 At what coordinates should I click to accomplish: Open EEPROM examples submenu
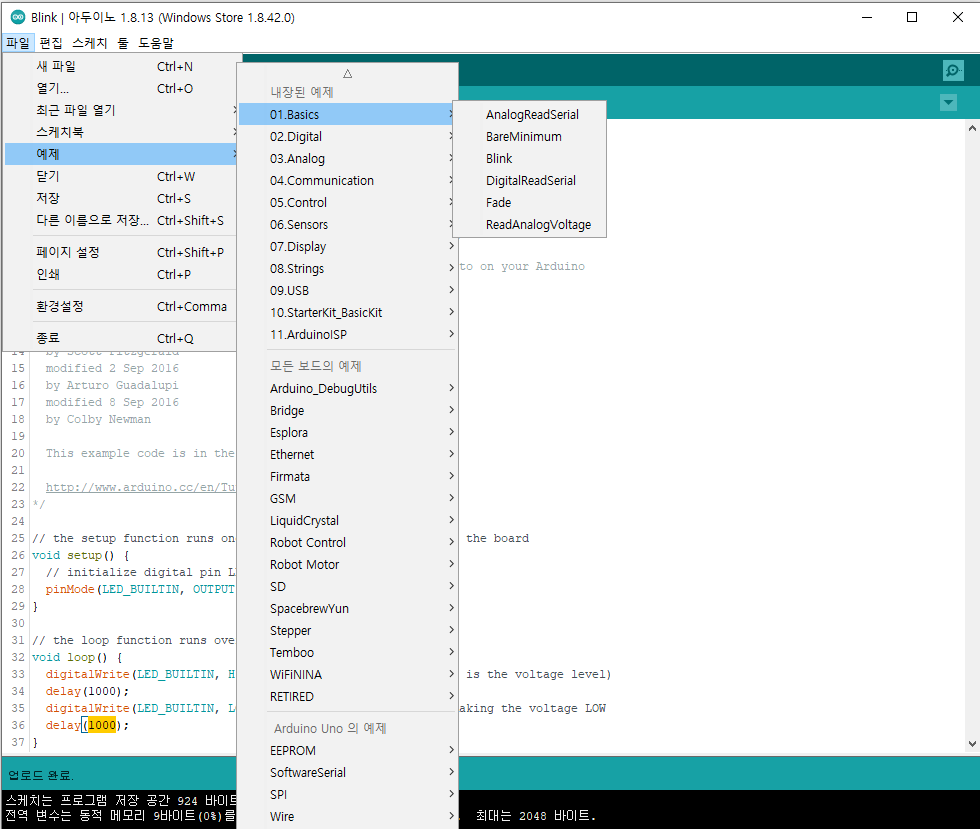tap(348, 750)
